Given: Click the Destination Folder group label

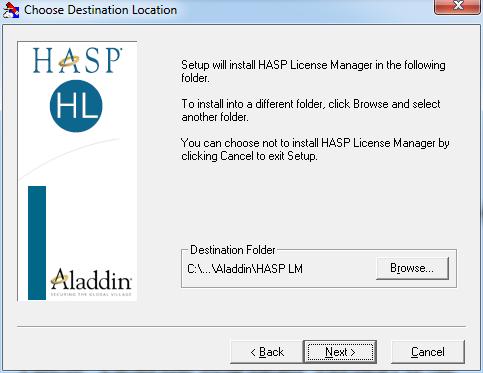Looking at the screenshot, I should coord(233,250).
